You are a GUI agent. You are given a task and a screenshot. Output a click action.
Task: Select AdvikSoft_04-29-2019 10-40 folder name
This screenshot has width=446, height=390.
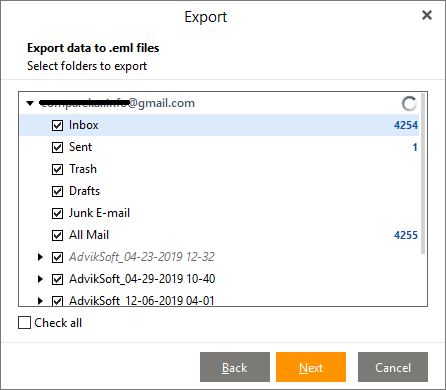click(142, 279)
